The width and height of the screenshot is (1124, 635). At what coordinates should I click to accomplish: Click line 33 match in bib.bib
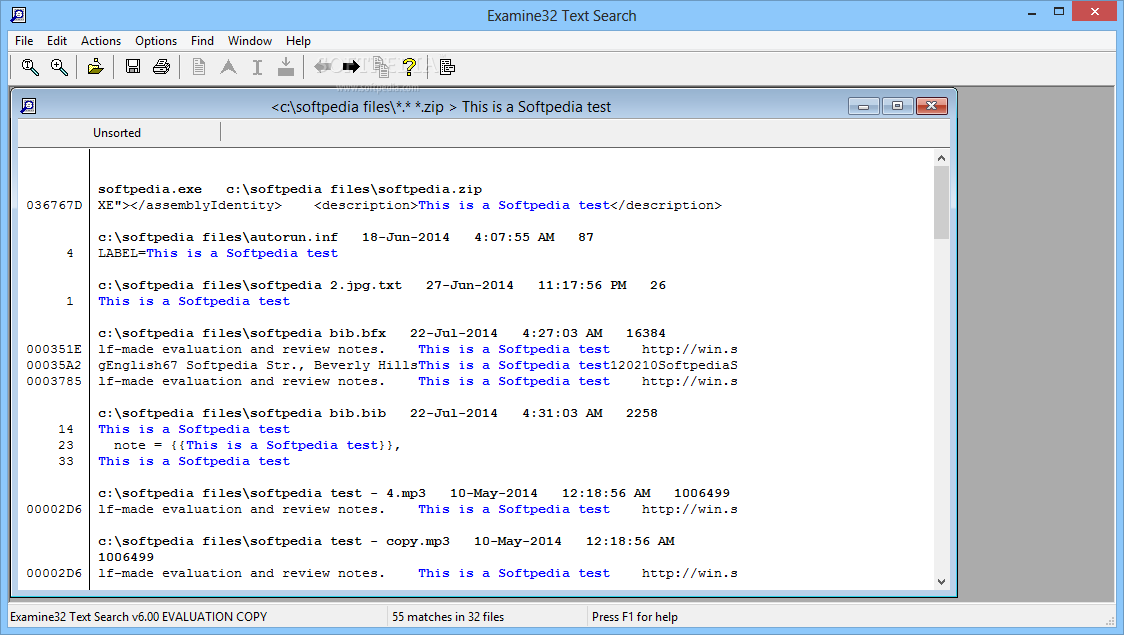click(x=194, y=461)
